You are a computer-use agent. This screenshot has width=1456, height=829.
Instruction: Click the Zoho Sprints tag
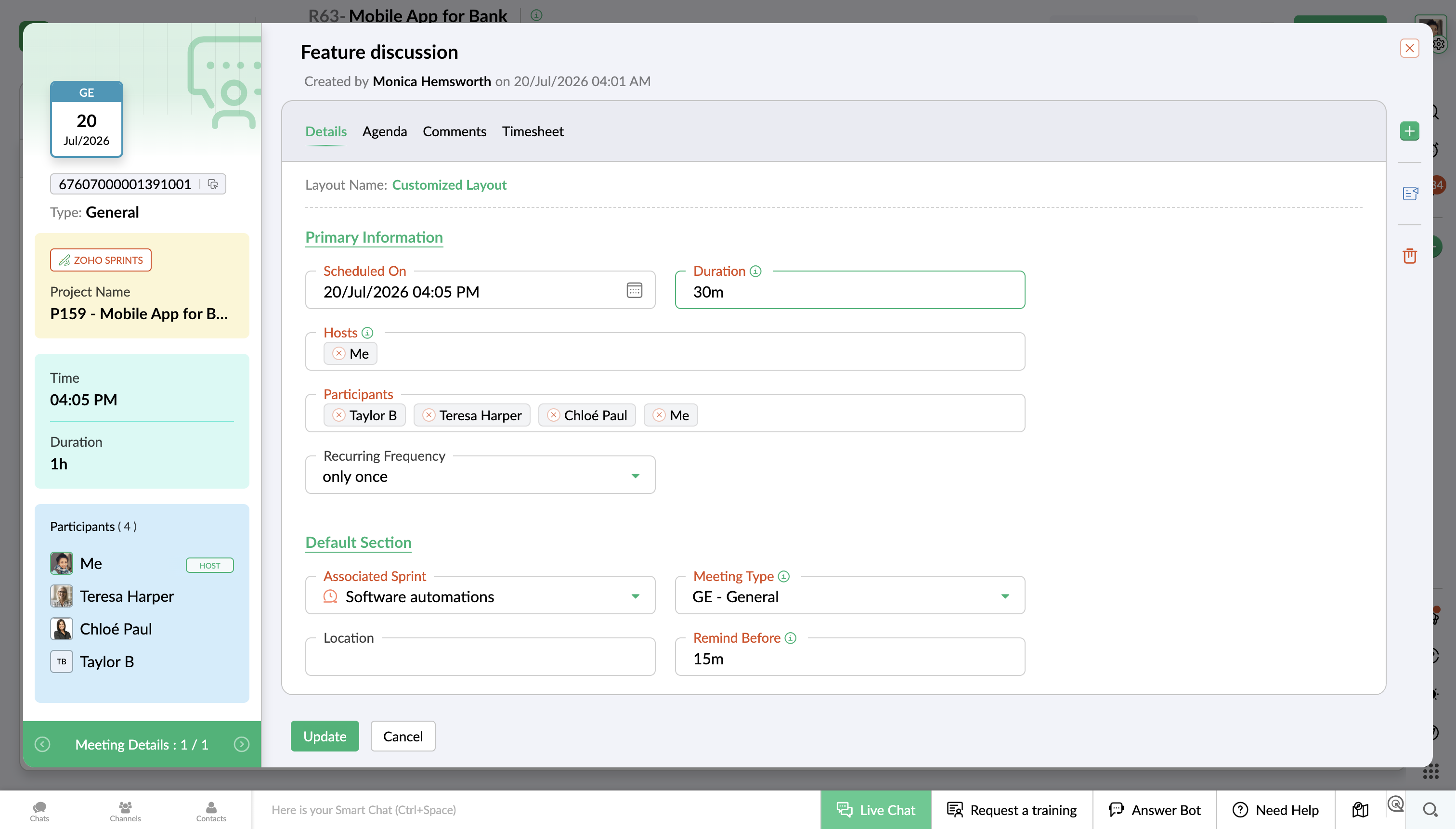[x=101, y=260]
